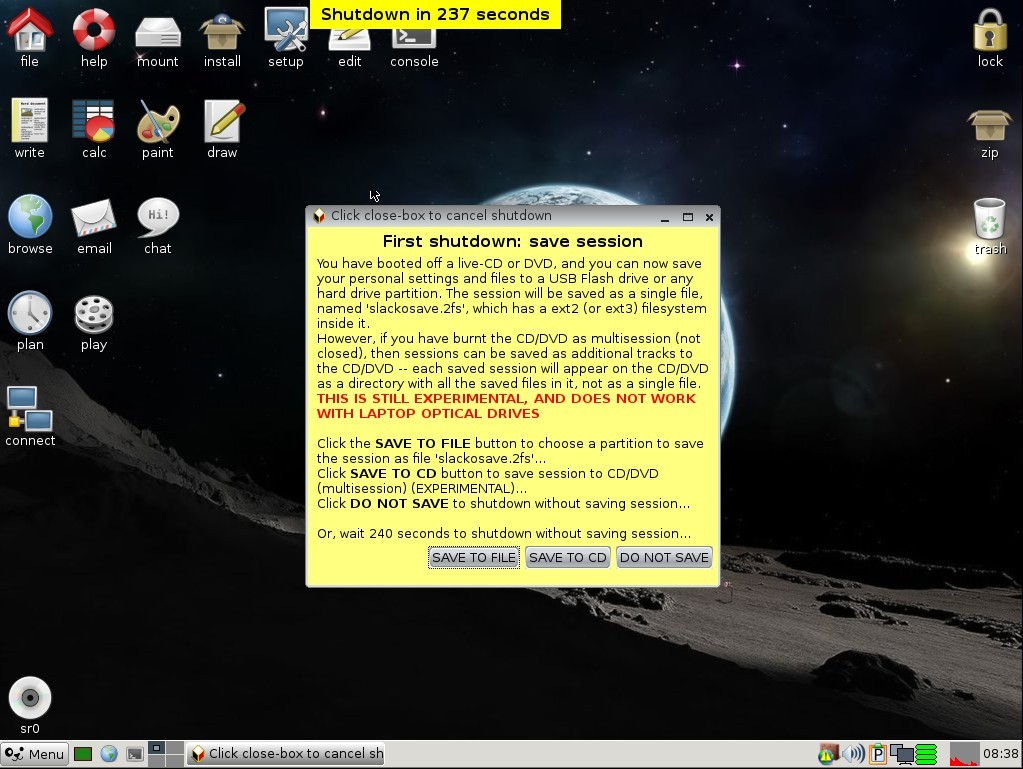This screenshot has width=1023, height=769.
Task: Open the write word processor icon
Action: (29, 121)
